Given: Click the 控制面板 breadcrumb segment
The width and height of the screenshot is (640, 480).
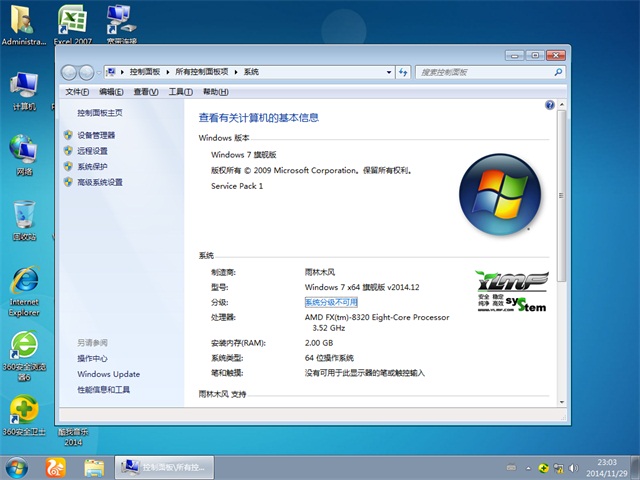Looking at the screenshot, I should (x=145, y=72).
